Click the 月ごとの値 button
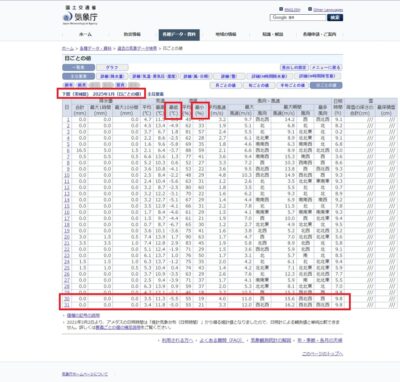 tap(226, 85)
